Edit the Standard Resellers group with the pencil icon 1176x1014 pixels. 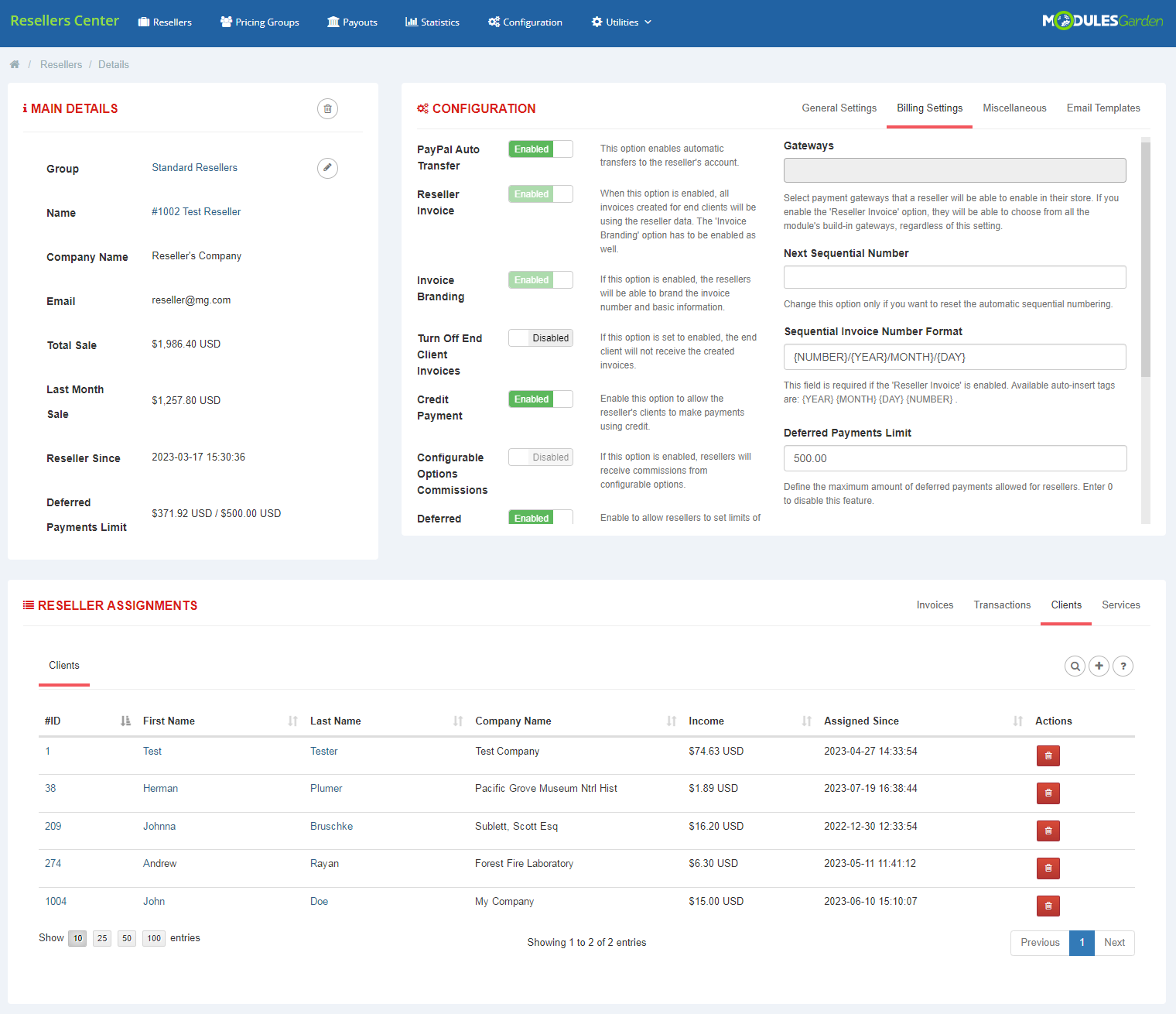(327, 168)
